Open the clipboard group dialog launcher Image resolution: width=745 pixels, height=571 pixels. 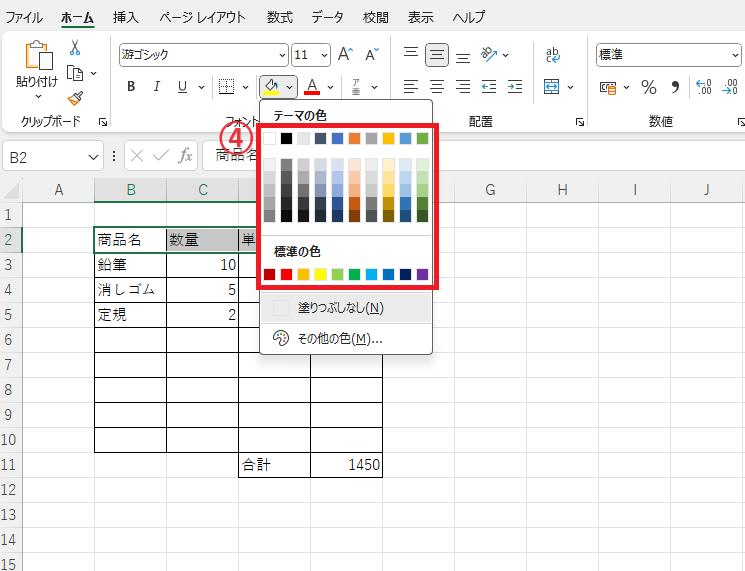pos(103,122)
